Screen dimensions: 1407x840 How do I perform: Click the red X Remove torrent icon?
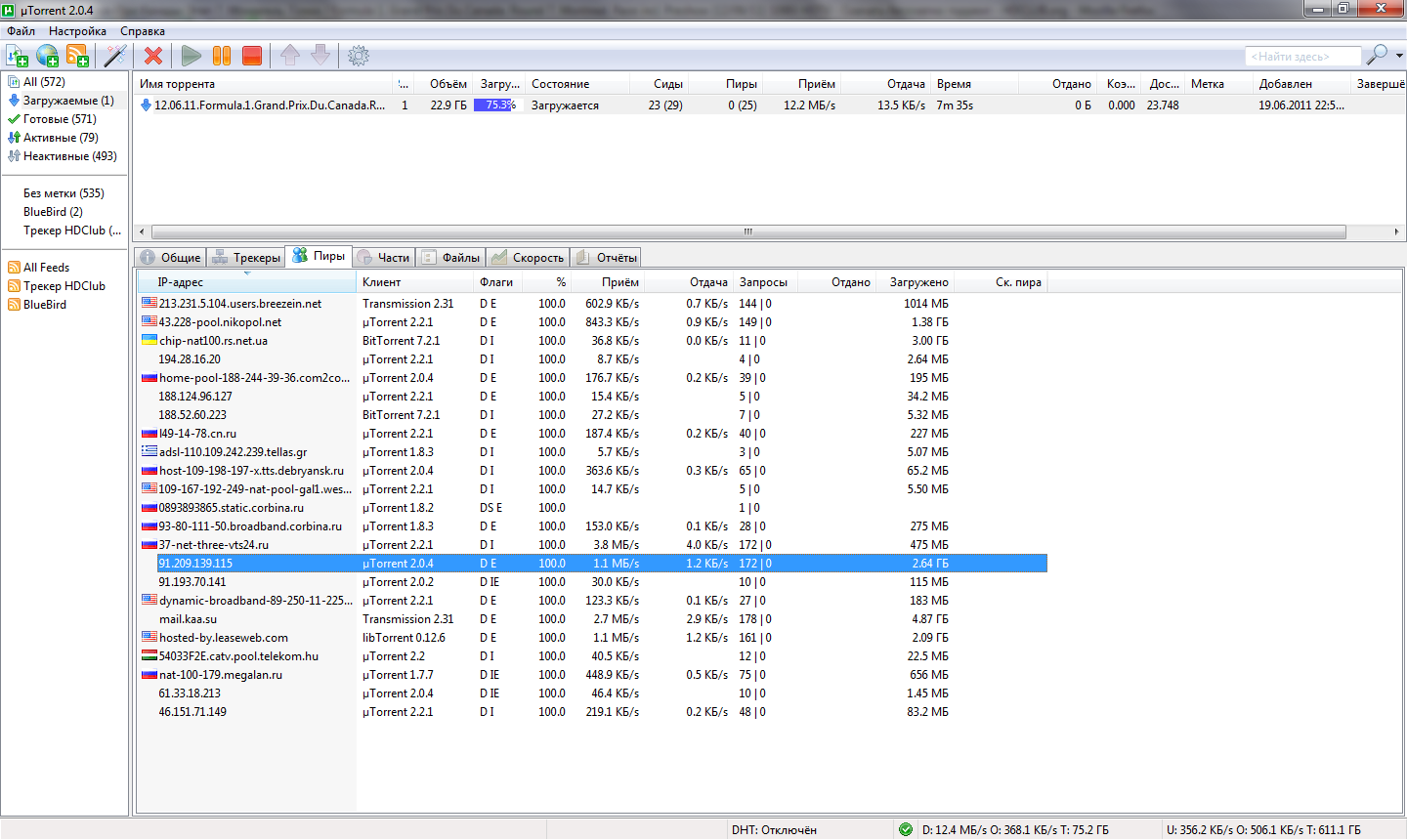point(153,56)
